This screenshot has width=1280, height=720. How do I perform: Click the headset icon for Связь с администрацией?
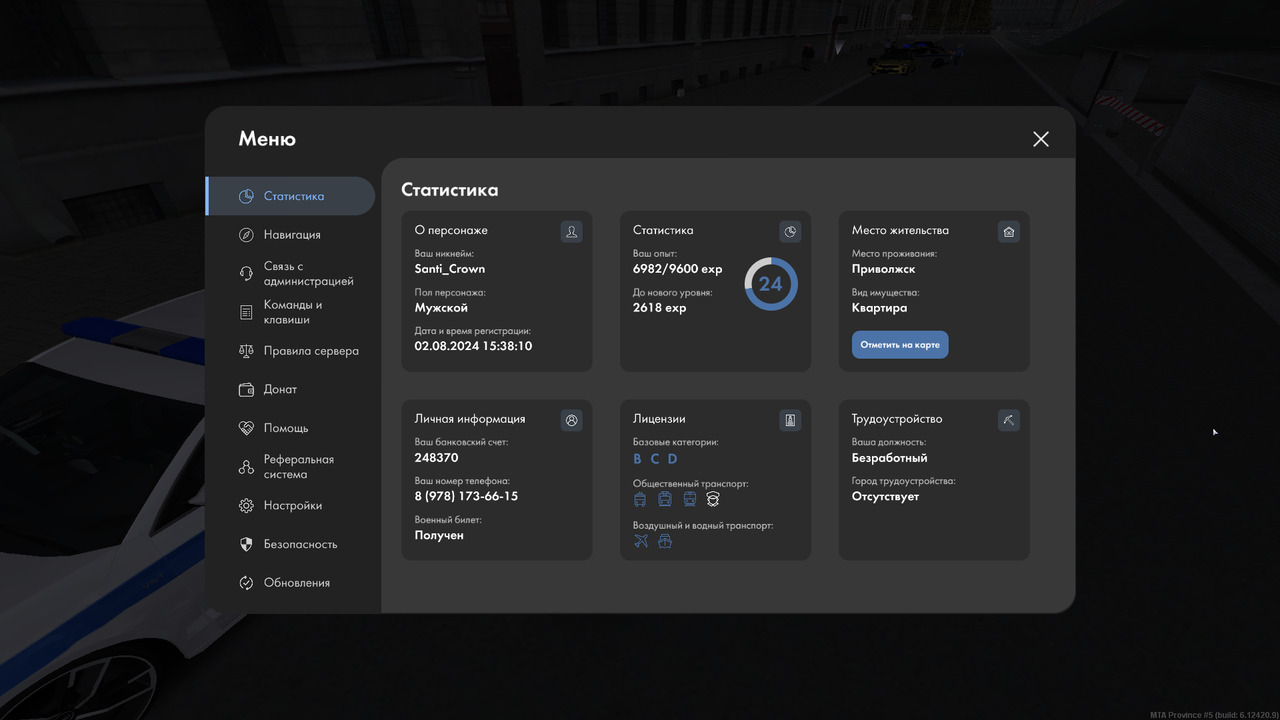(245, 273)
